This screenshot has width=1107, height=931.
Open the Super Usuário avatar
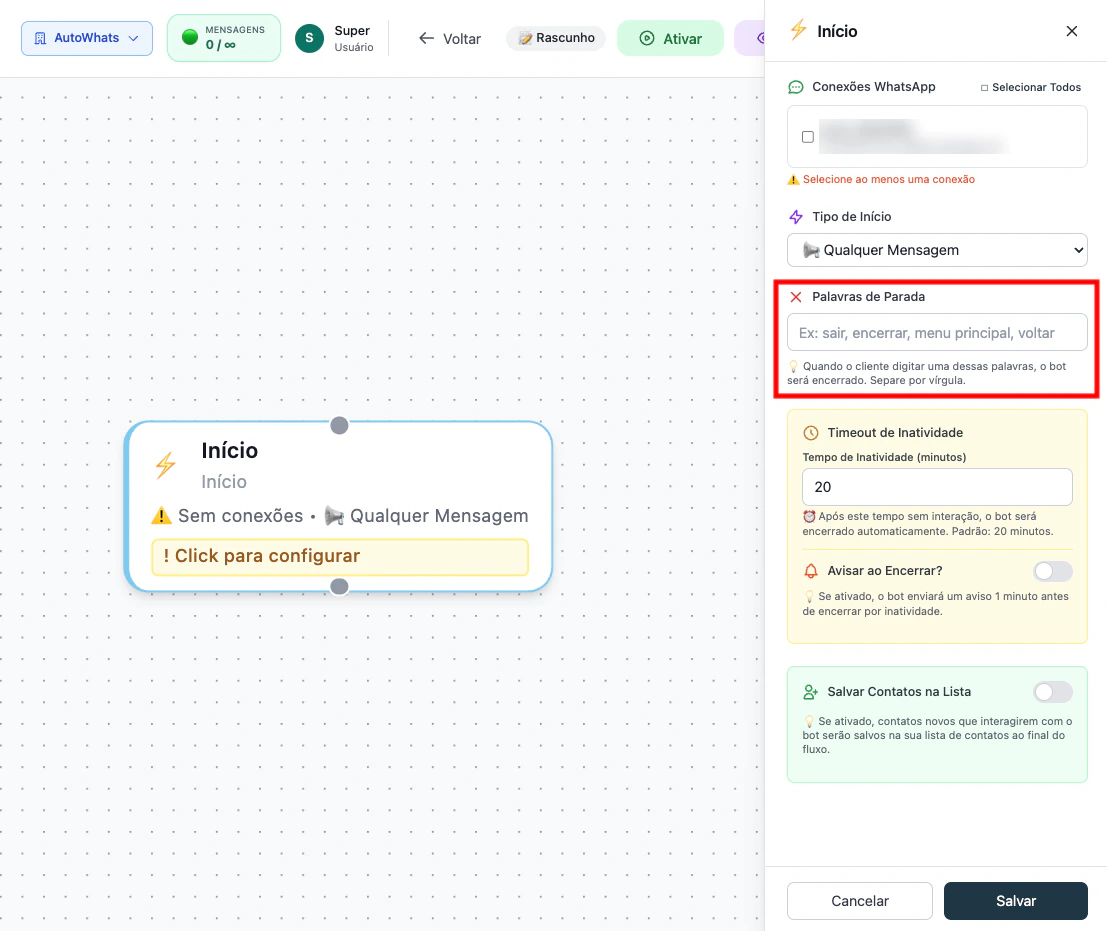coord(309,38)
